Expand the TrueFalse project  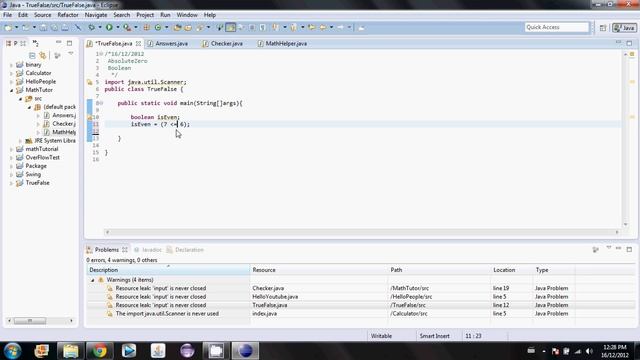tap(11, 183)
